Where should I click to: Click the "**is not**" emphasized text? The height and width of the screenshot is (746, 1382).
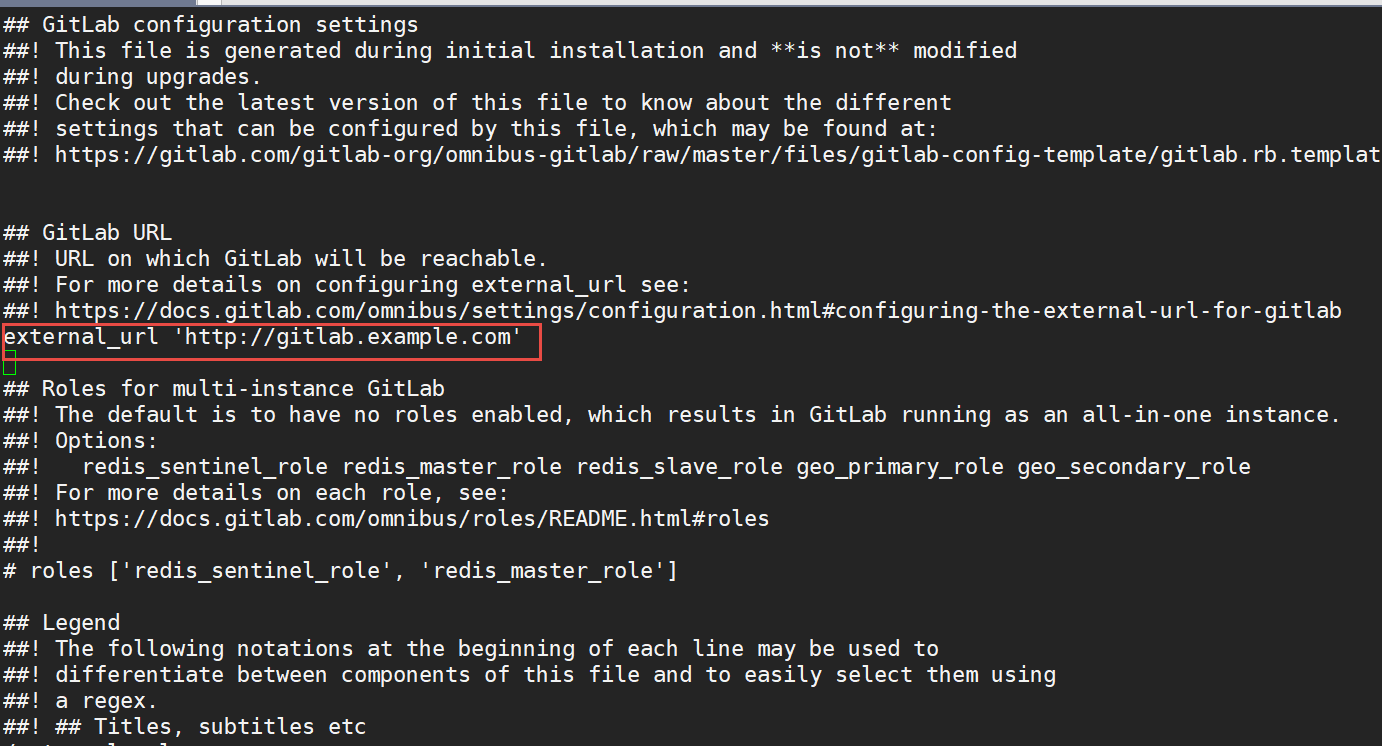pyautogui.click(x=835, y=51)
